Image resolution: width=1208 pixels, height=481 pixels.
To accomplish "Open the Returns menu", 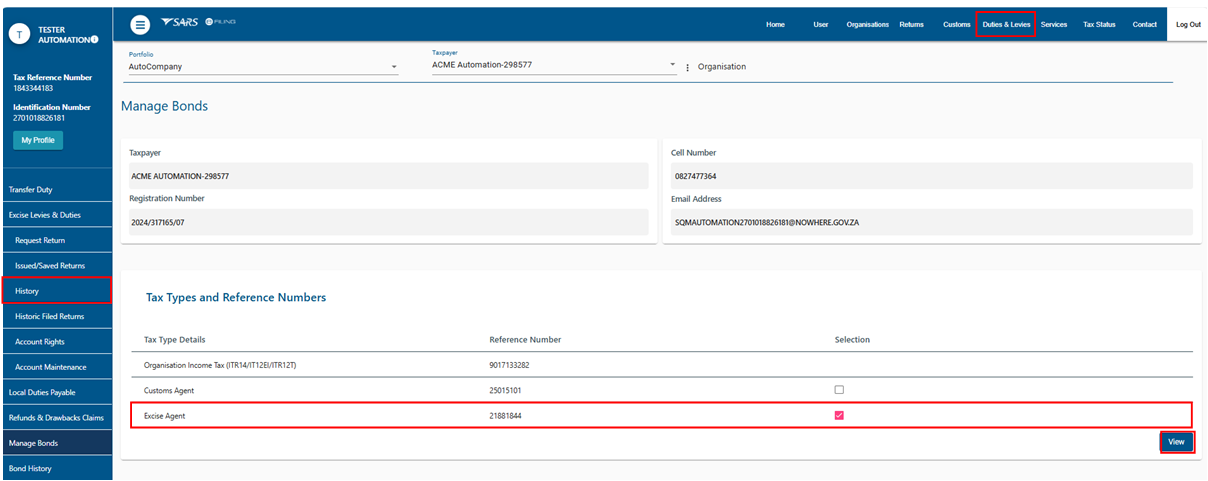I will click(911, 24).
